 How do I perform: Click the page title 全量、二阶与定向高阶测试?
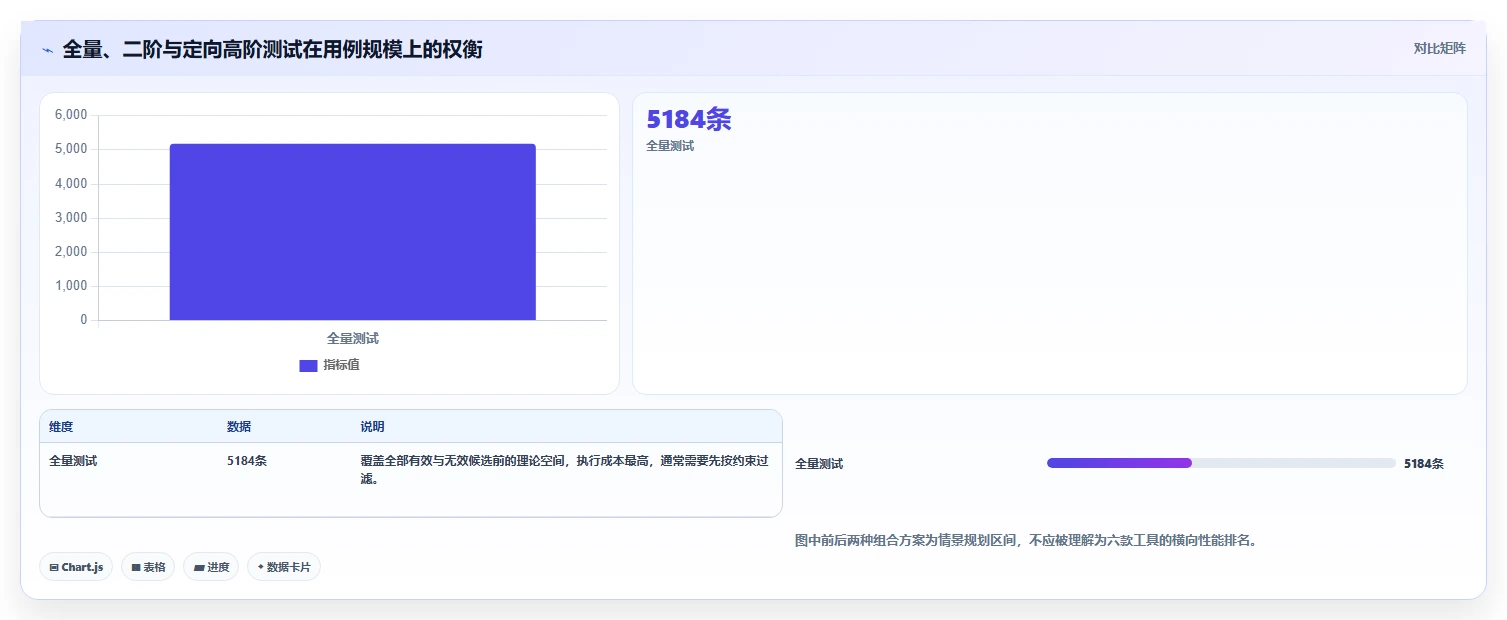[x=272, y=49]
